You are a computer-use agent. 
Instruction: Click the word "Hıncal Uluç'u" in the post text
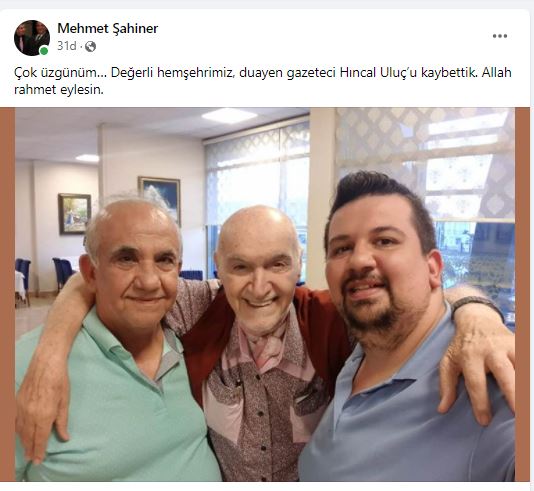378,73
